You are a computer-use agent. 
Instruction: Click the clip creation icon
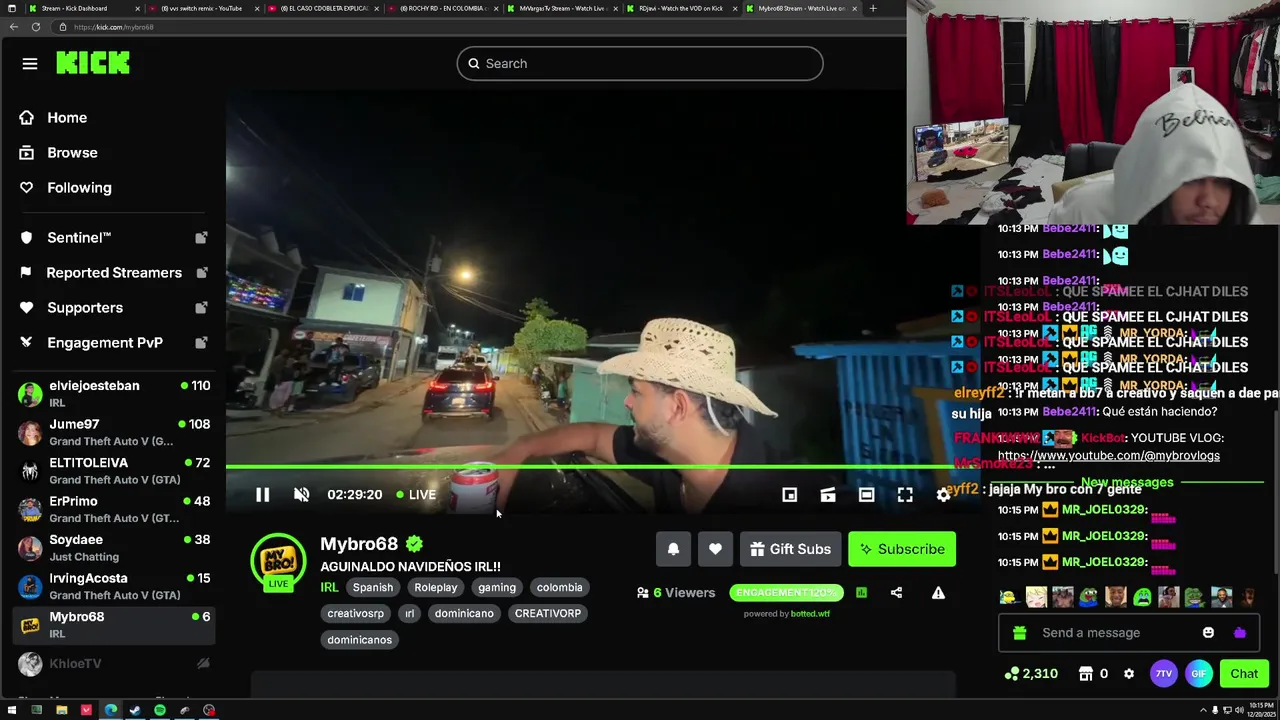[828, 495]
